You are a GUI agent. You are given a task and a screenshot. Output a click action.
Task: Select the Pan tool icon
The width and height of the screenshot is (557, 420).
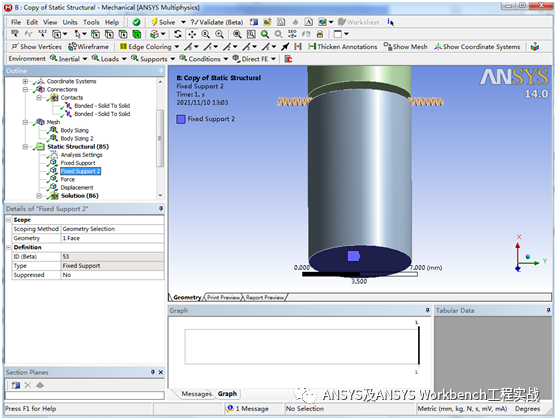click(192, 34)
